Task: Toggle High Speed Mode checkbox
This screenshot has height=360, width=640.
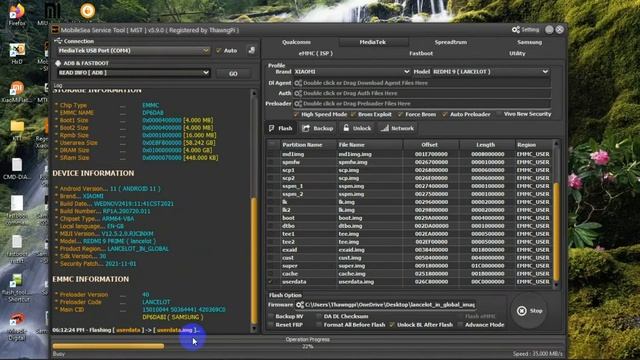Action: pyautogui.click(x=296, y=115)
